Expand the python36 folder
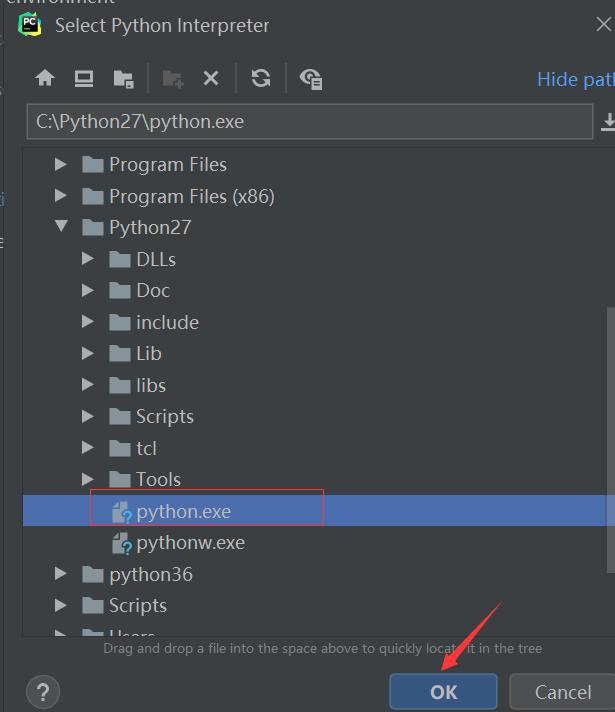This screenshot has width=615, height=712. [60, 574]
